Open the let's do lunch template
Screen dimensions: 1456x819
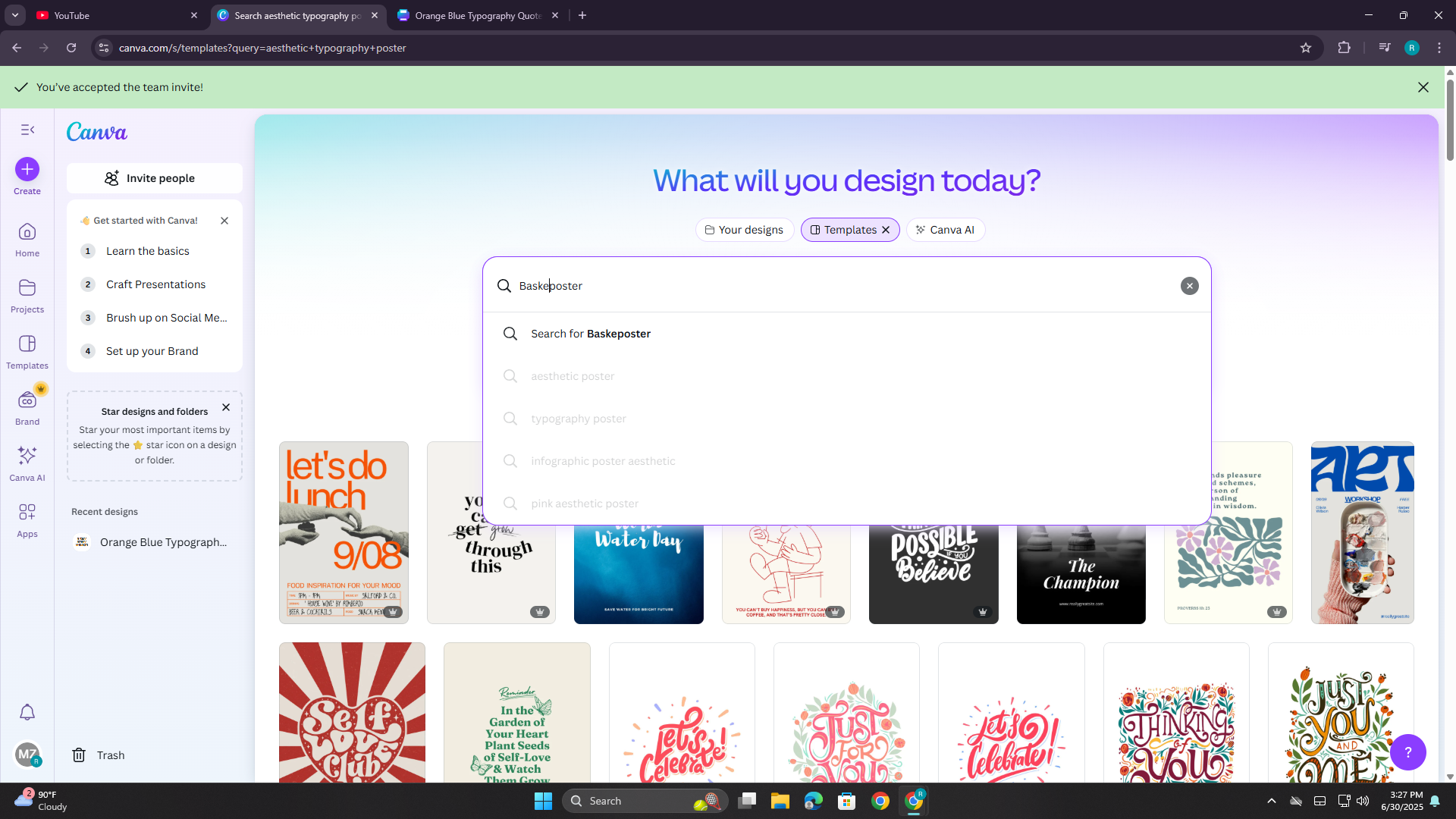tap(344, 532)
